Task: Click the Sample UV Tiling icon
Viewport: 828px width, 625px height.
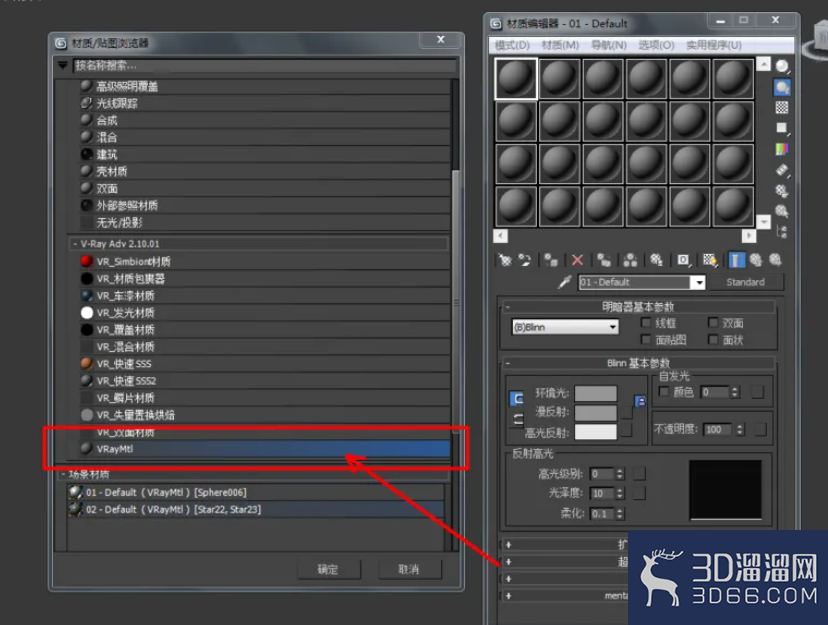Action: coord(782,128)
